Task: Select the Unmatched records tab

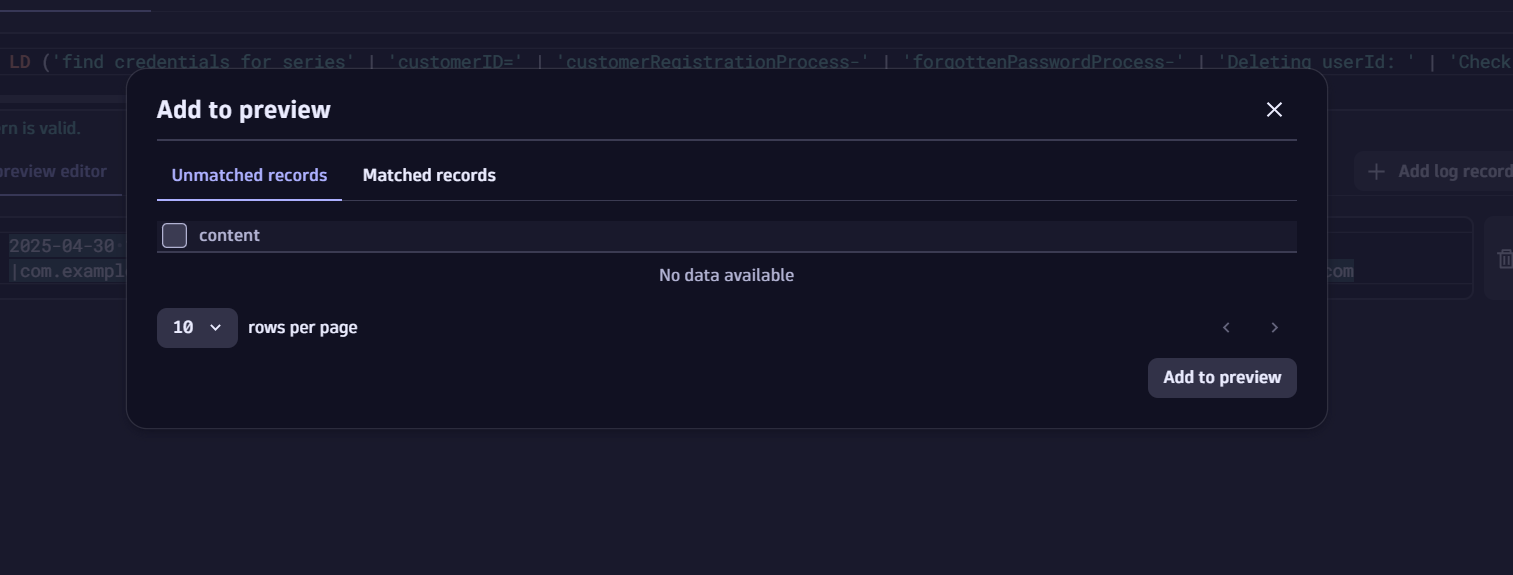Action: (x=249, y=176)
